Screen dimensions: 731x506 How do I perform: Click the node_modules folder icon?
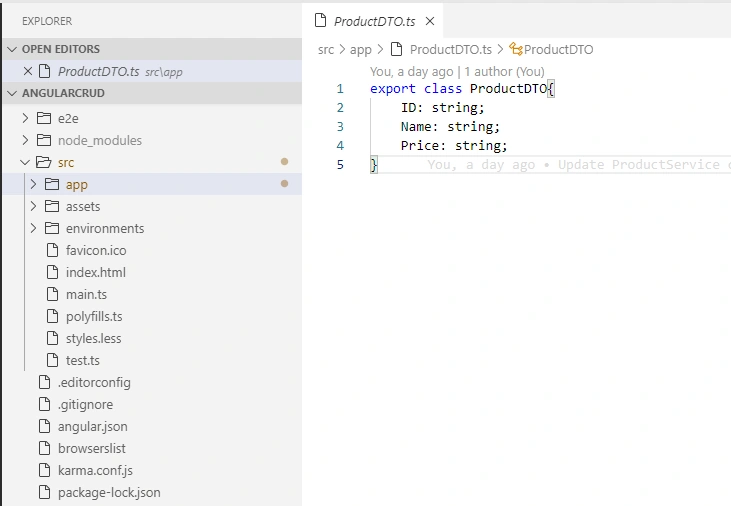44,140
